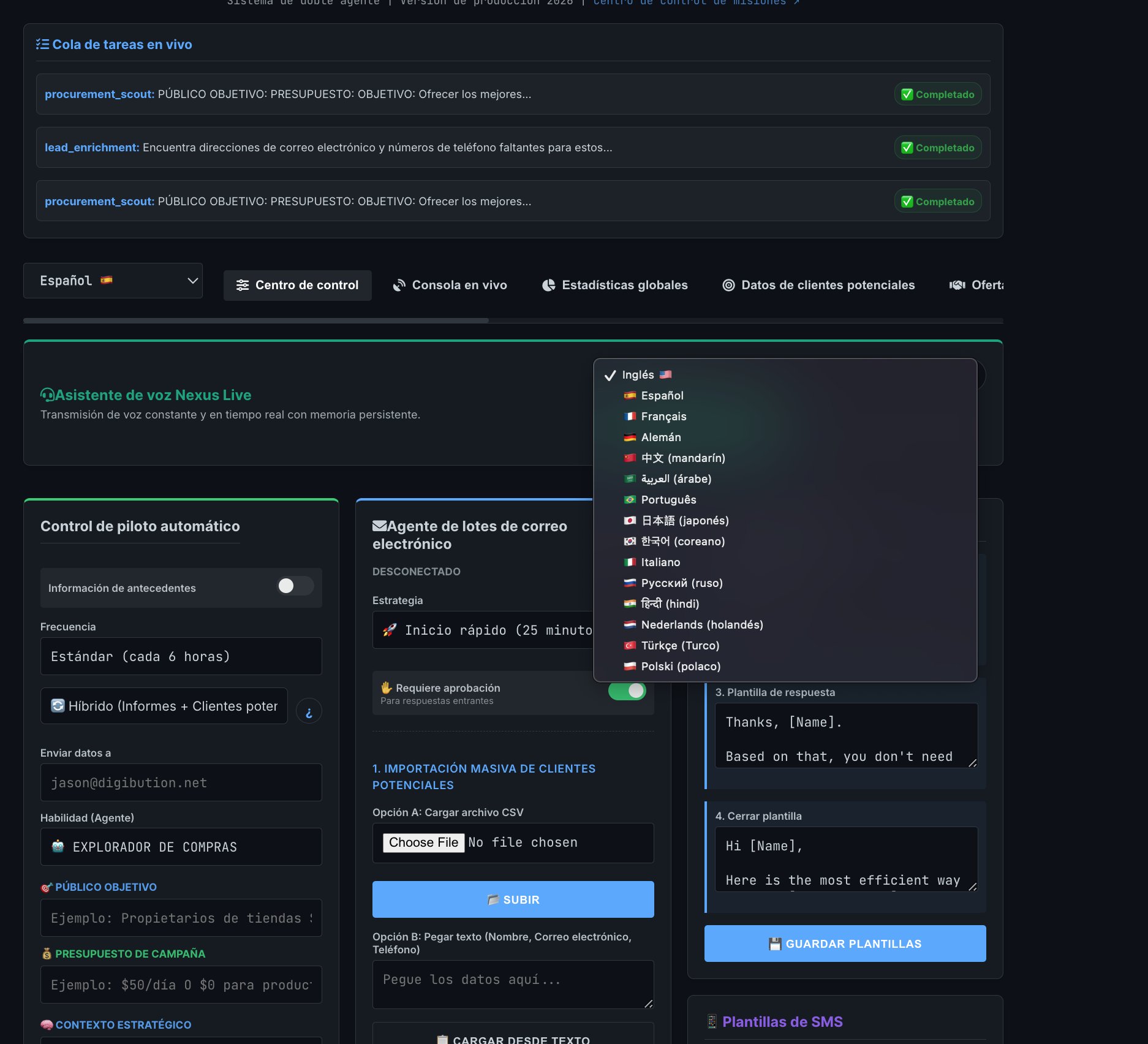
Task: Select Português option
Action: 785,500
